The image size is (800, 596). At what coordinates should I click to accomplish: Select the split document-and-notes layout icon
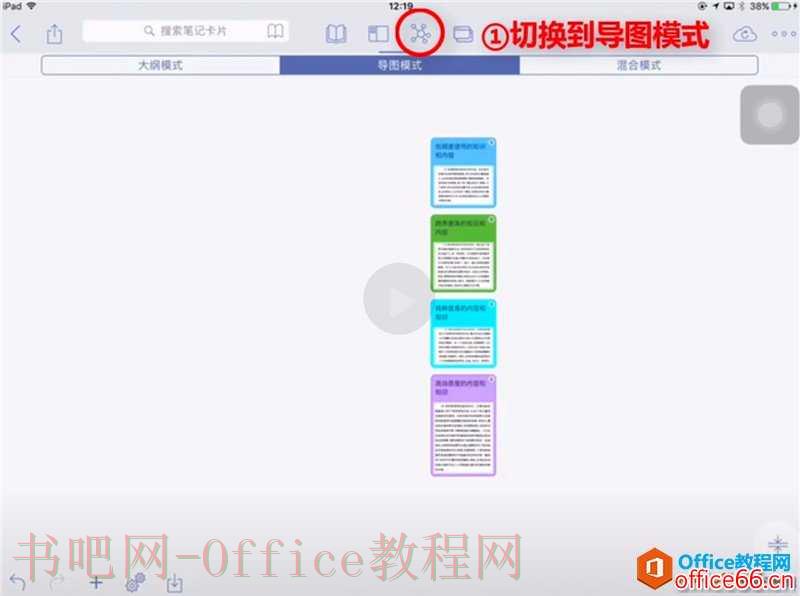coord(378,34)
